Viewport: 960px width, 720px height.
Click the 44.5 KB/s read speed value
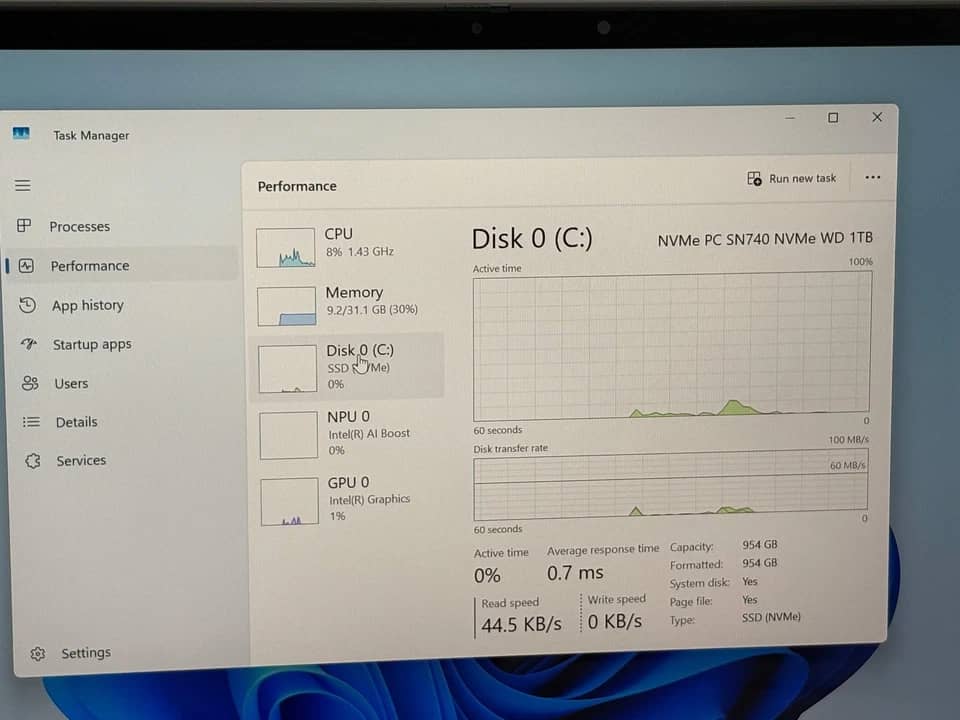pos(521,624)
